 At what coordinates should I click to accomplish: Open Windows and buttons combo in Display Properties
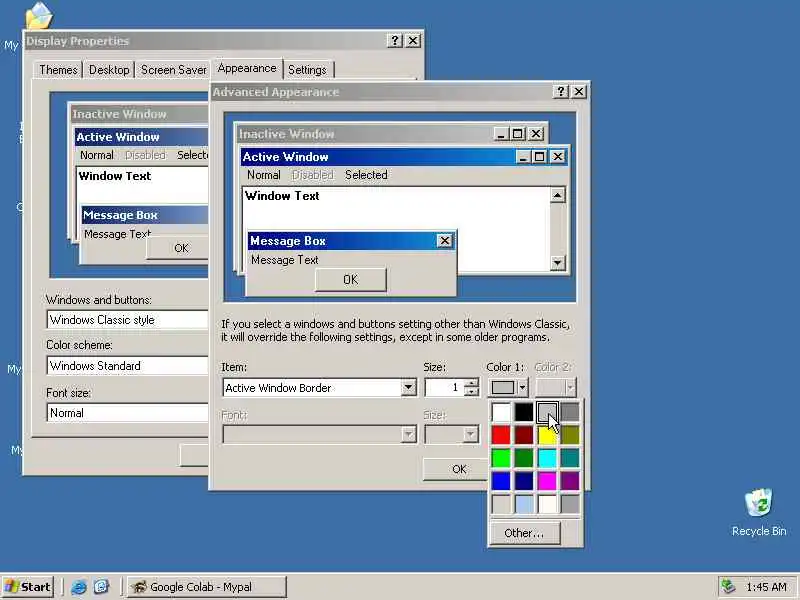pos(128,320)
